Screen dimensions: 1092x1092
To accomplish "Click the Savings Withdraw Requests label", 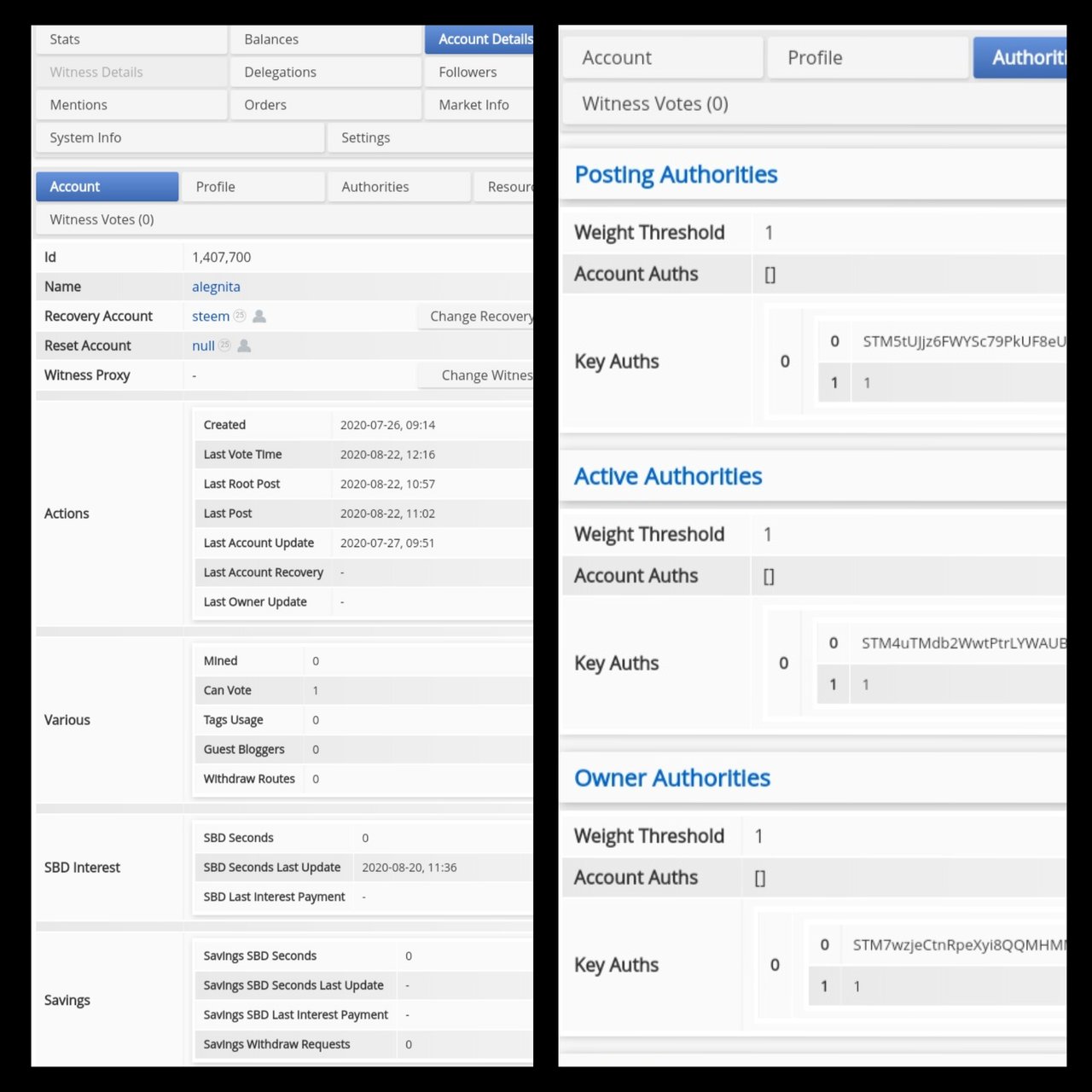I will click(276, 1044).
